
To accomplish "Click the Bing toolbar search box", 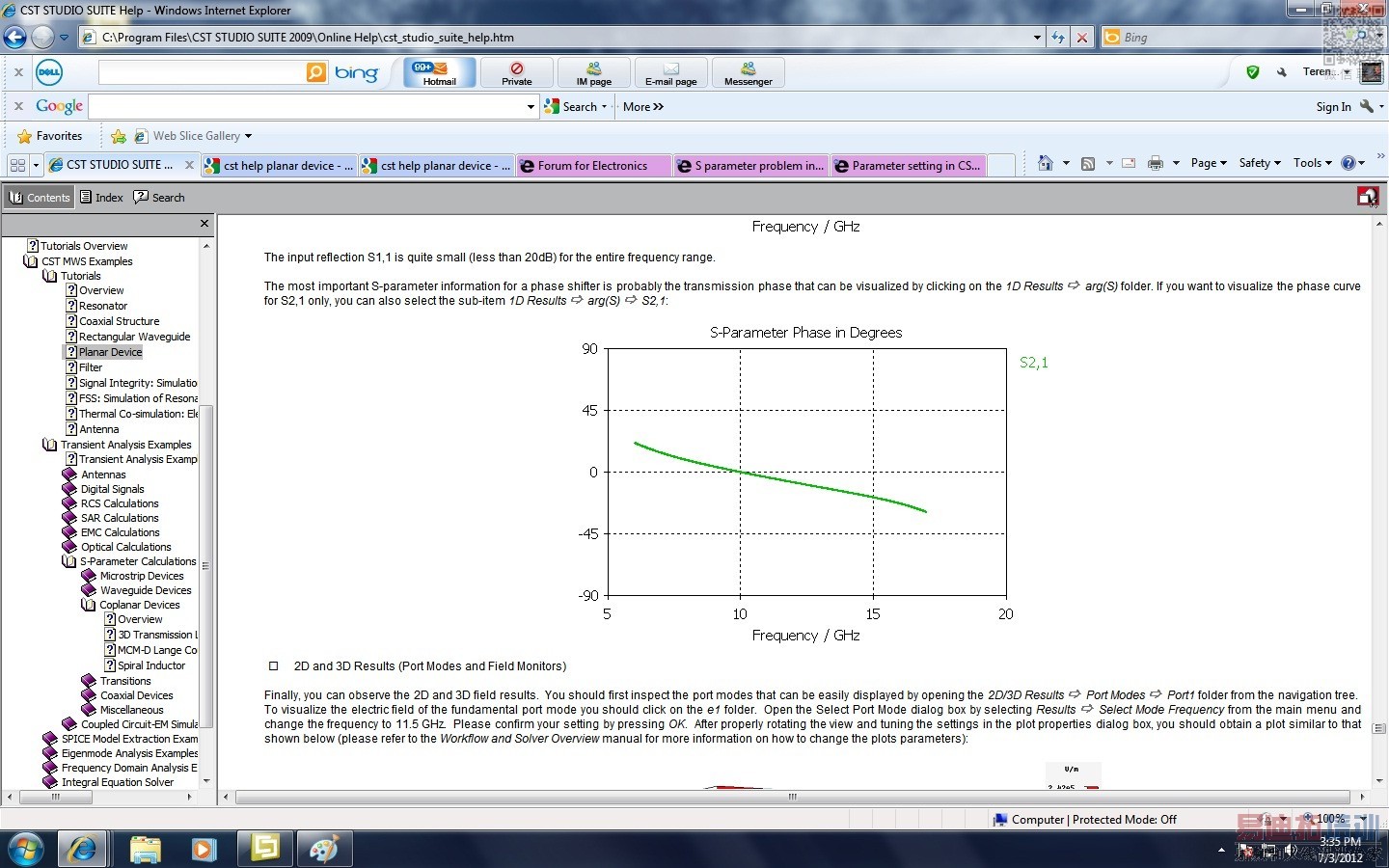I will 202,72.
